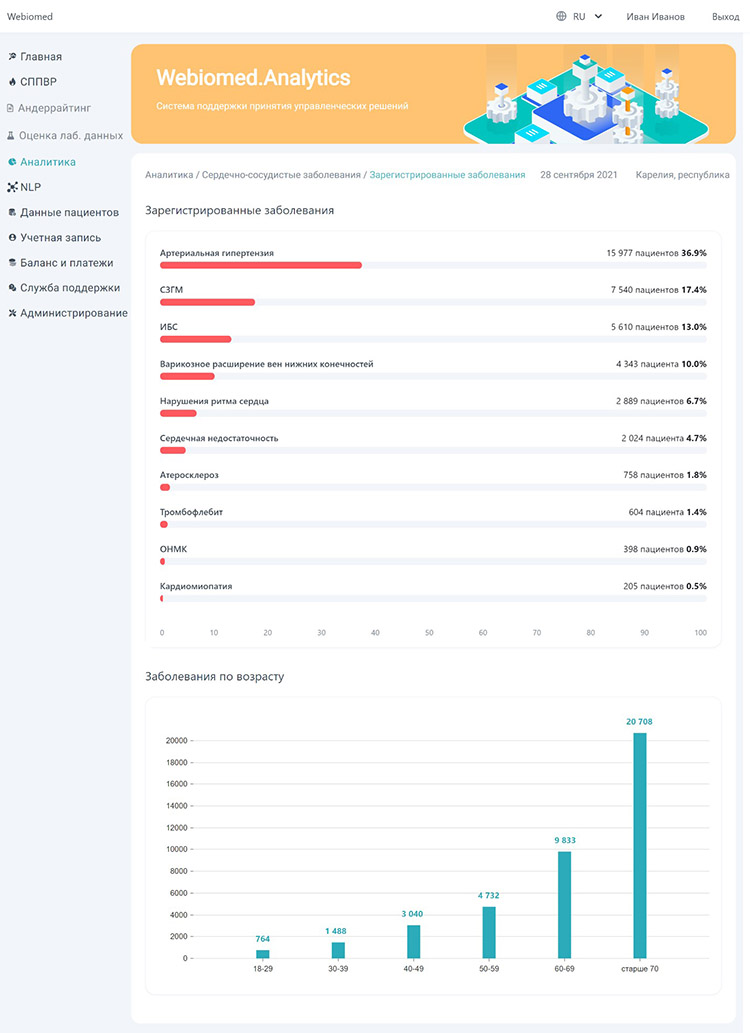Image resolution: width=750 pixels, height=1033 pixels.
Task: Open Администрирование
Action: tap(74, 313)
